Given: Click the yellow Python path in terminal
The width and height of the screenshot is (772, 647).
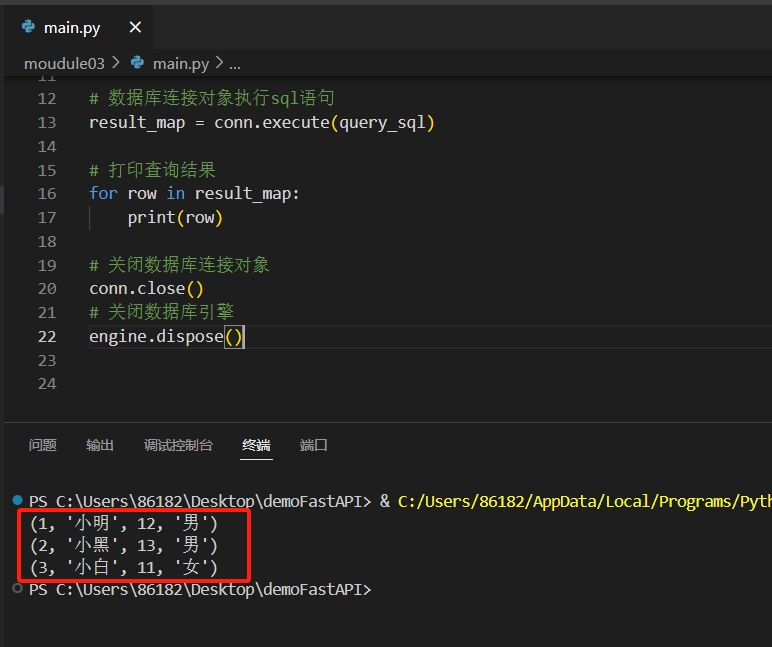Looking at the screenshot, I should coord(585,501).
